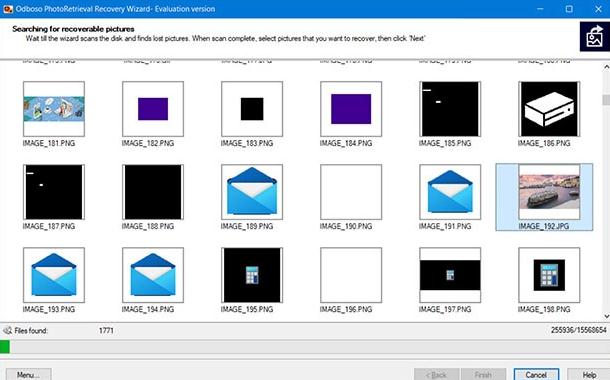Pick the IMAGE_181.PNG banner picture
Viewport: 610px width, 380px height.
coord(54,109)
